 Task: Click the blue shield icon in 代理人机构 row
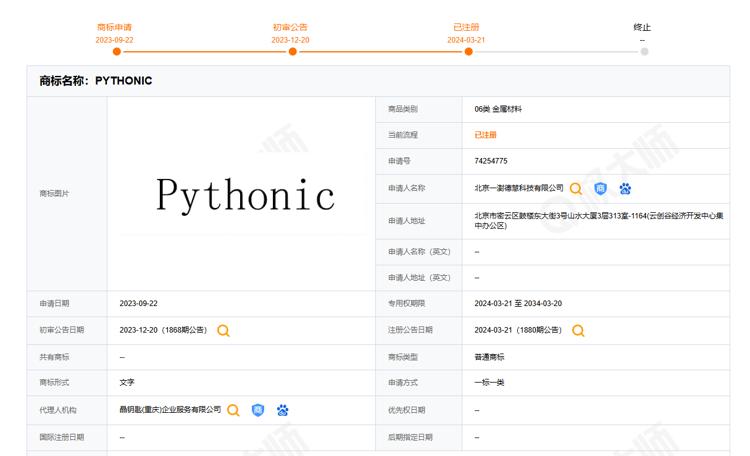click(258, 410)
